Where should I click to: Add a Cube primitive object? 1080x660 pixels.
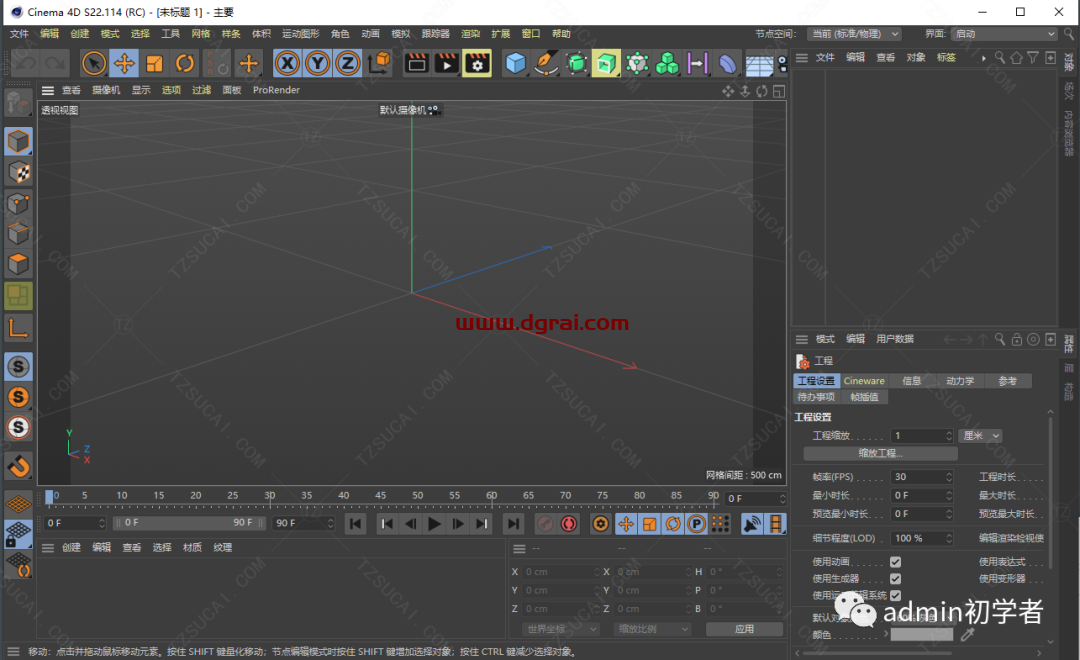pos(515,63)
